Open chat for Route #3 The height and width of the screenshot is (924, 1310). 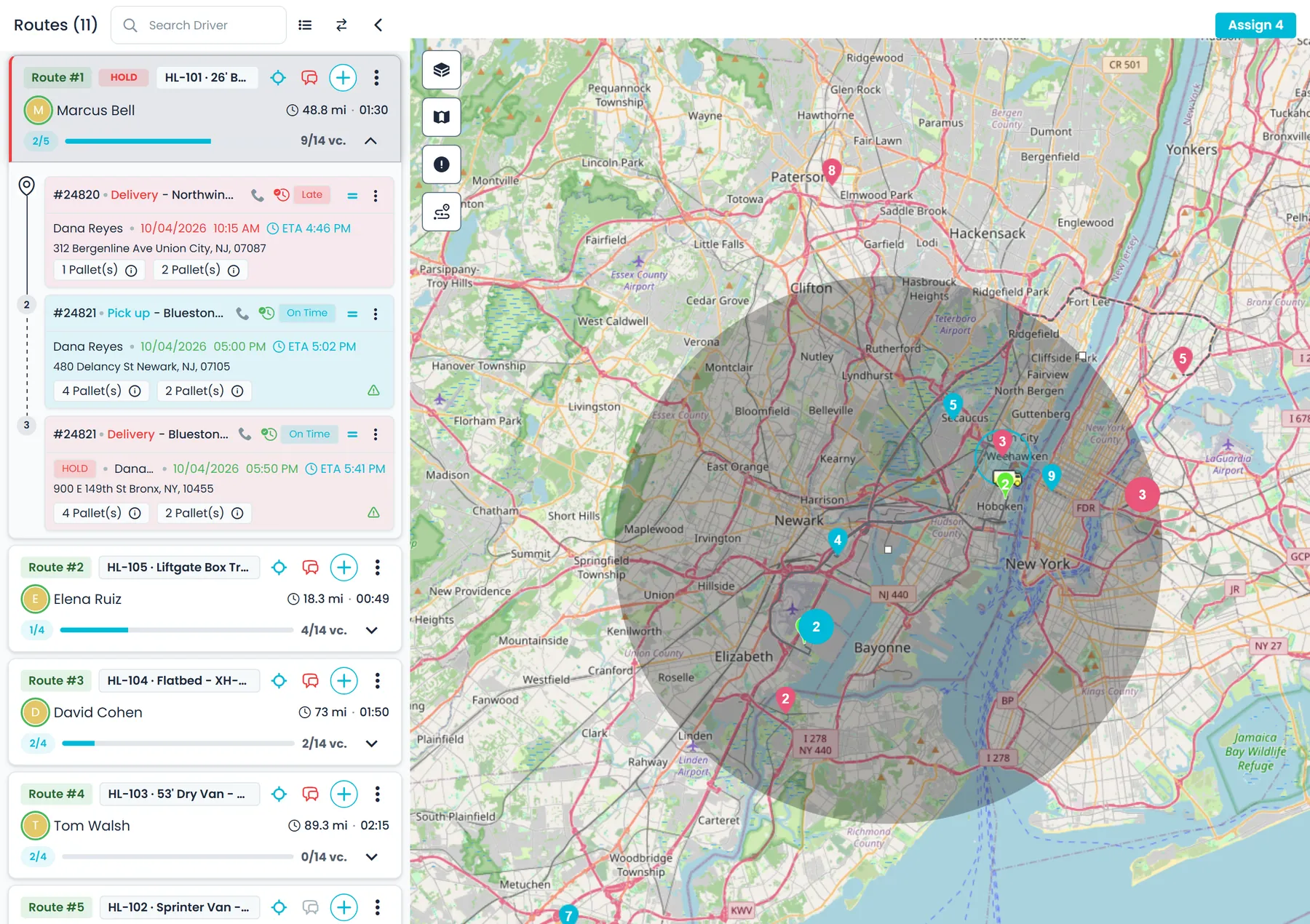(x=311, y=681)
